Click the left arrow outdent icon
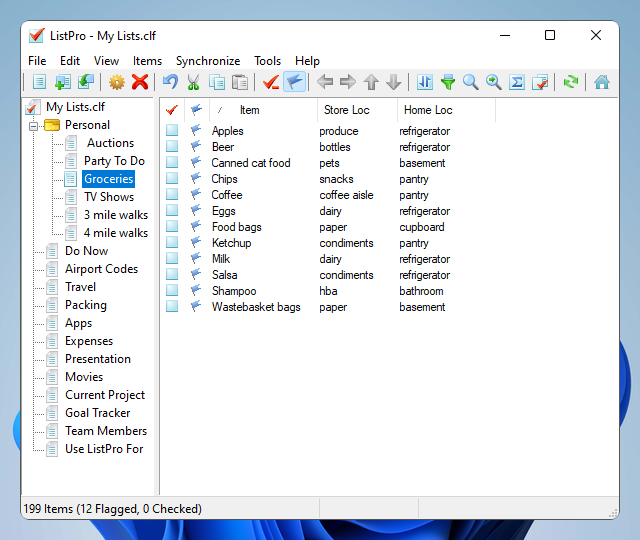 coord(325,82)
